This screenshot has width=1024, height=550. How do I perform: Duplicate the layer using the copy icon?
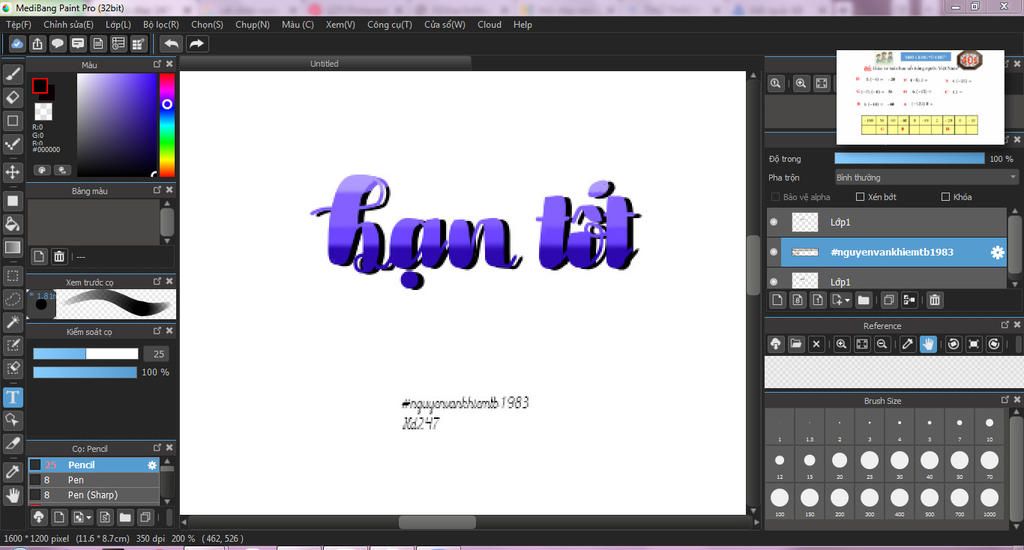[888, 300]
